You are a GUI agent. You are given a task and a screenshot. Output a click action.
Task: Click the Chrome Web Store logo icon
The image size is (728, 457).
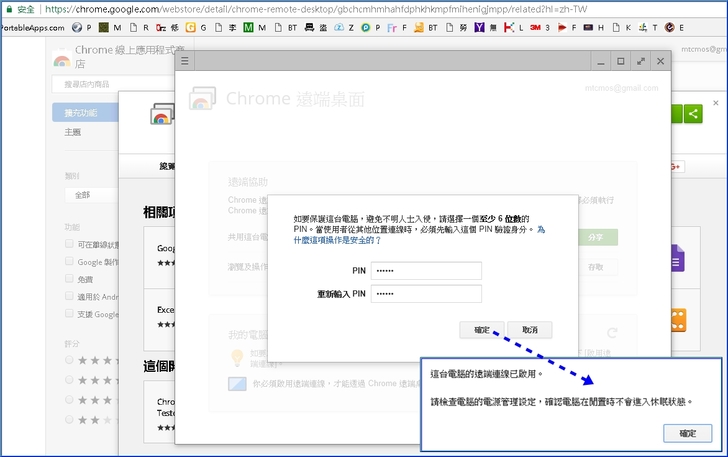click(x=62, y=62)
